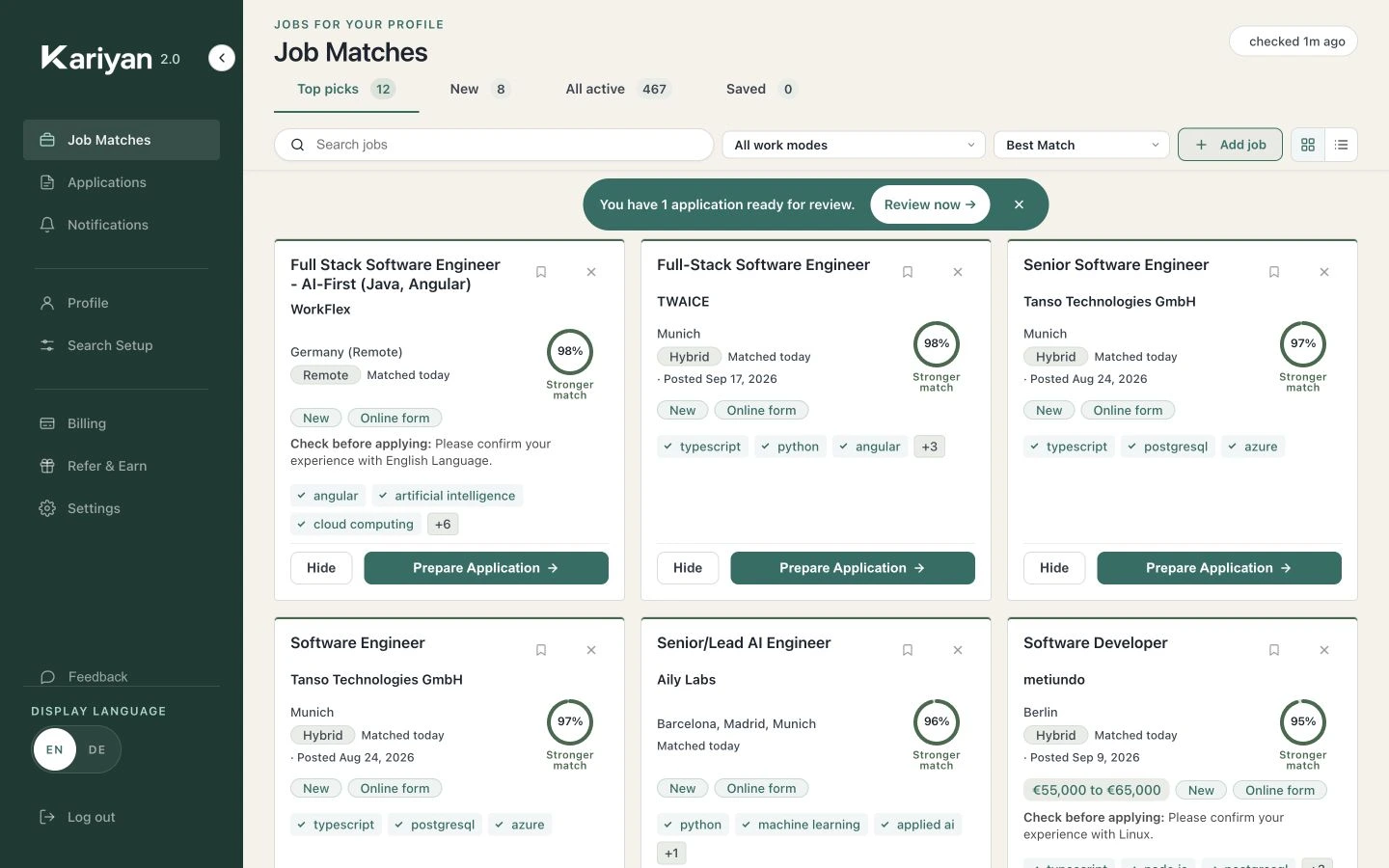Open Search Setup in the sidebar

pyautogui.click(x=122, y=345)
